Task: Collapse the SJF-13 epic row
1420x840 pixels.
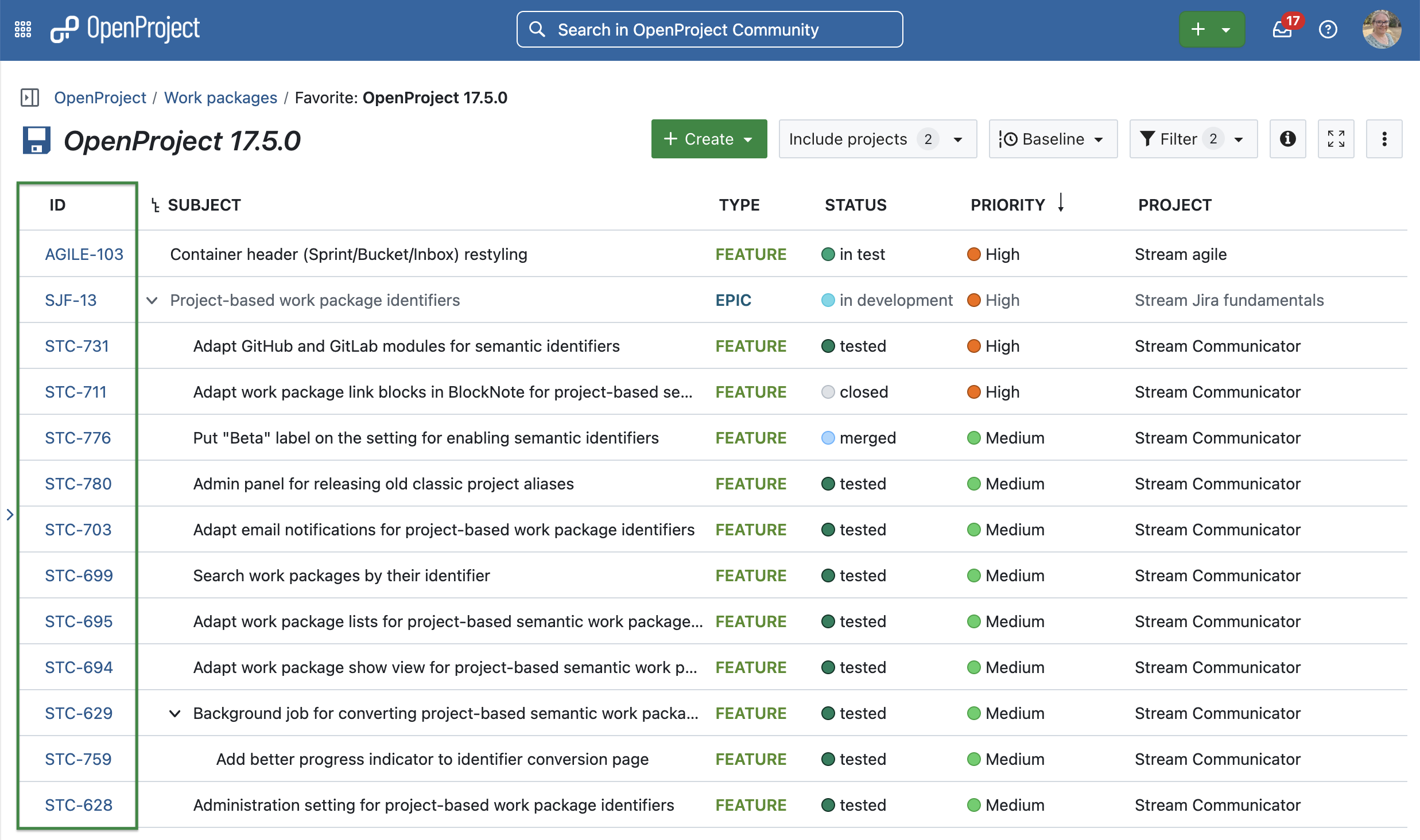Action: 152,301
